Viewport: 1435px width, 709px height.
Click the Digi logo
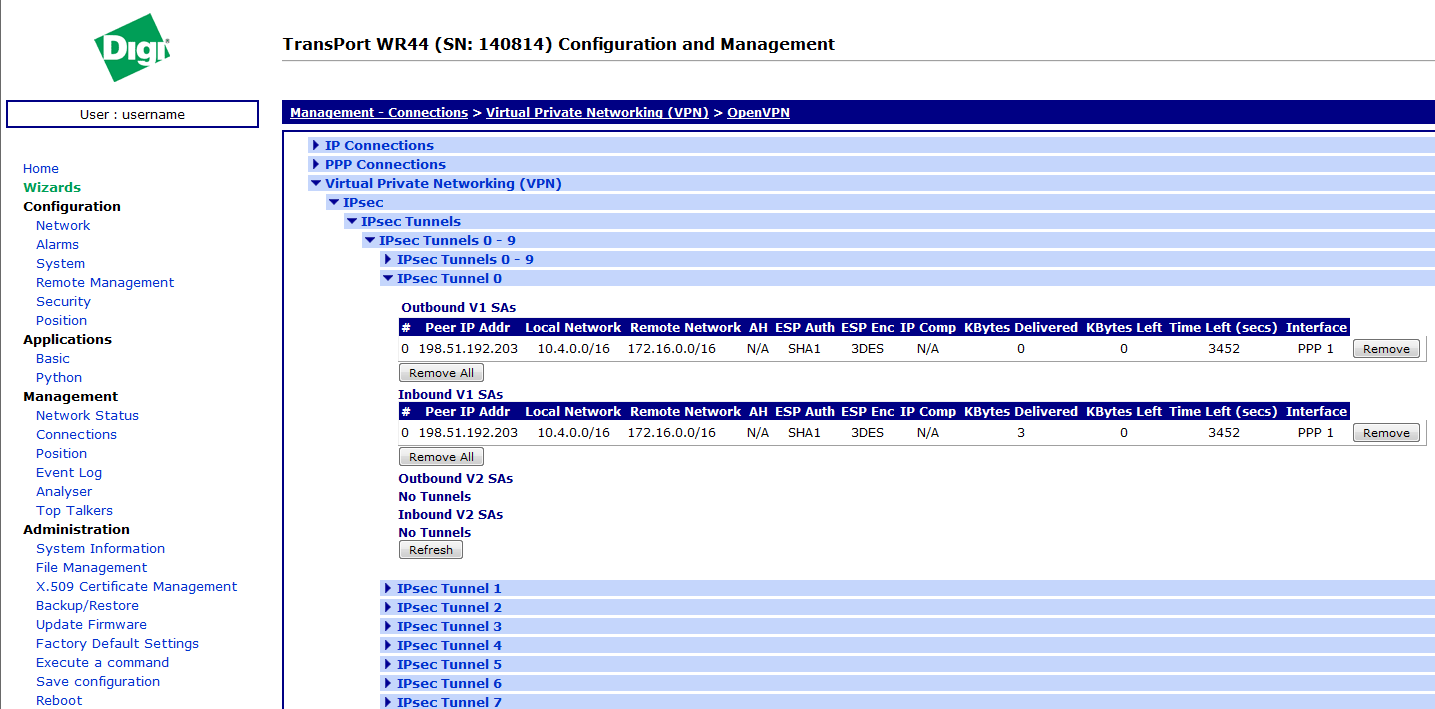pyautogui.click(x=132, y=47)
